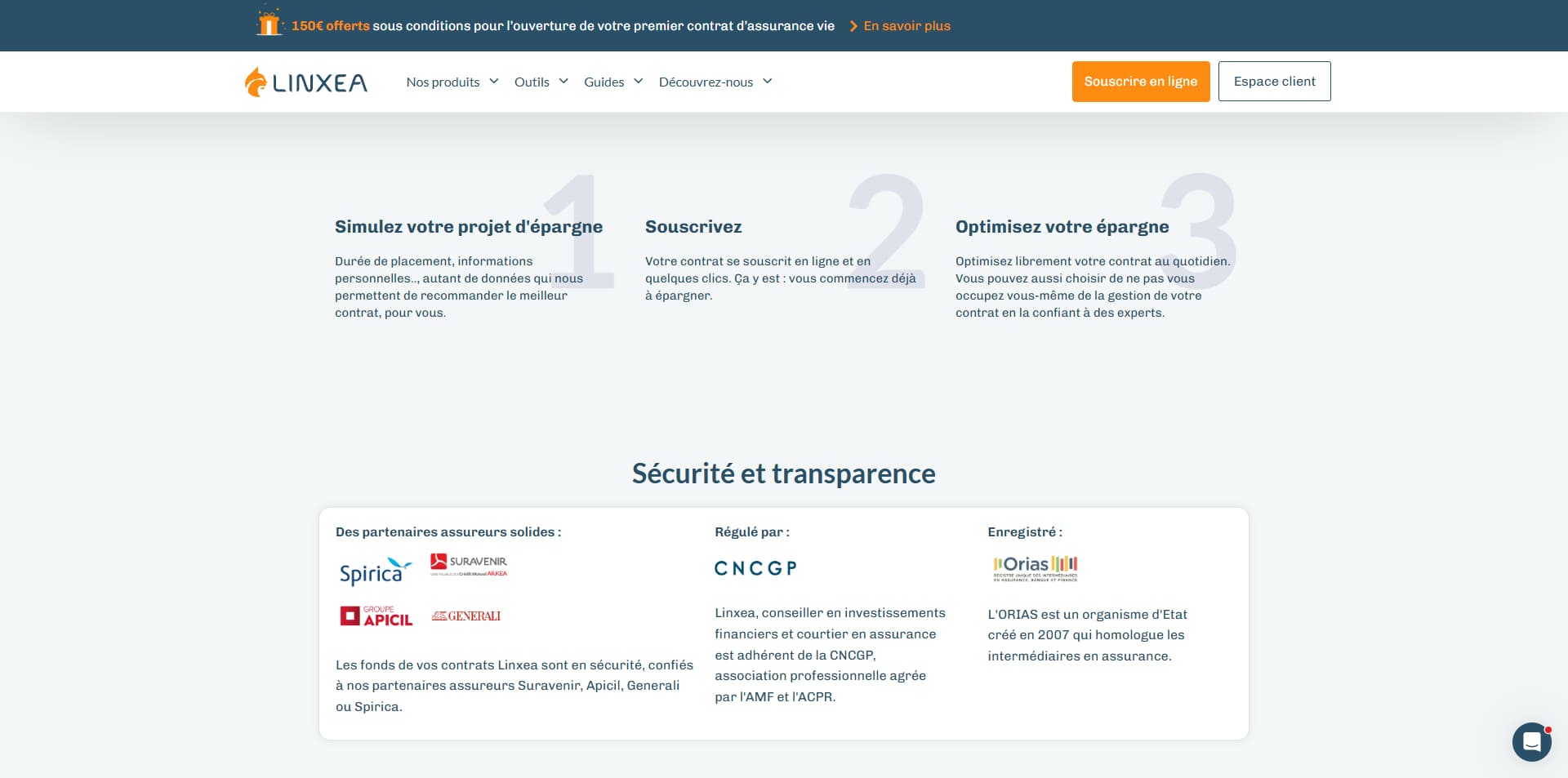Open the chat widget bubble
1568x778 pixels.
click(1531, 741)
